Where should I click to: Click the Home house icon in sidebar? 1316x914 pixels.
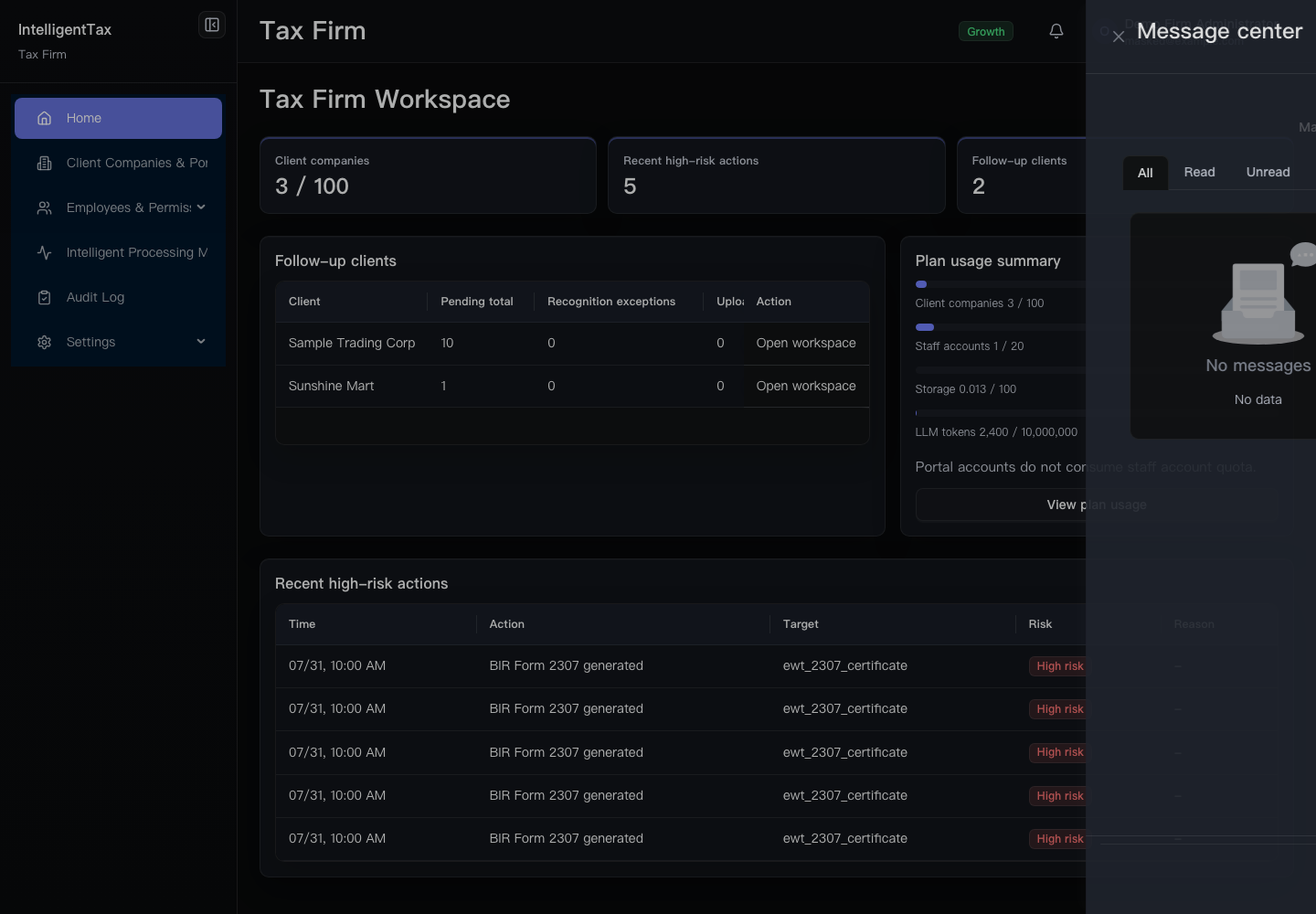pos(44,118)
